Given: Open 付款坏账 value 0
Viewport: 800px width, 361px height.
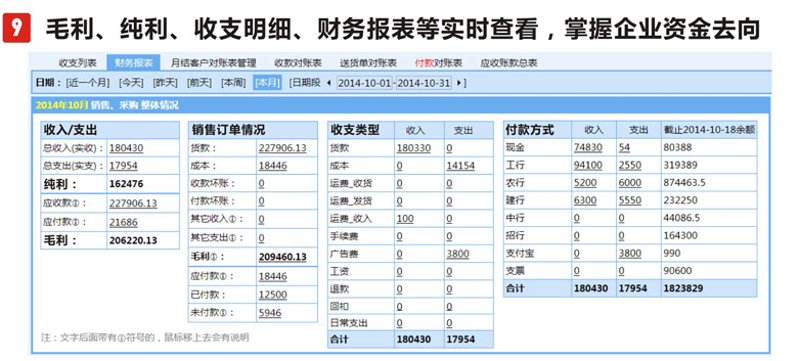Looking at the screenshot, I should point(261,201).
